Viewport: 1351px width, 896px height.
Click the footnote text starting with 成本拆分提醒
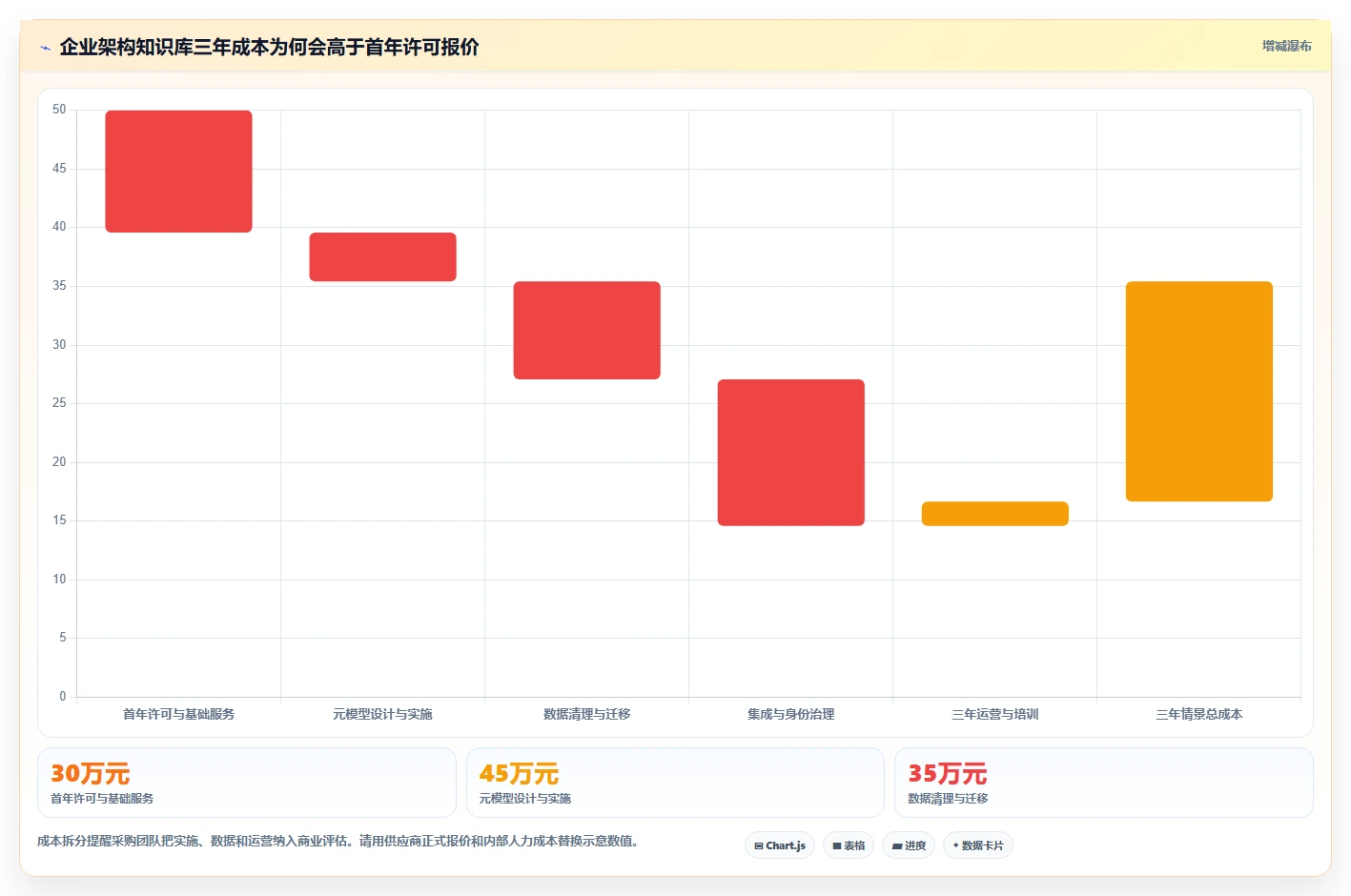tap(338, 841)
